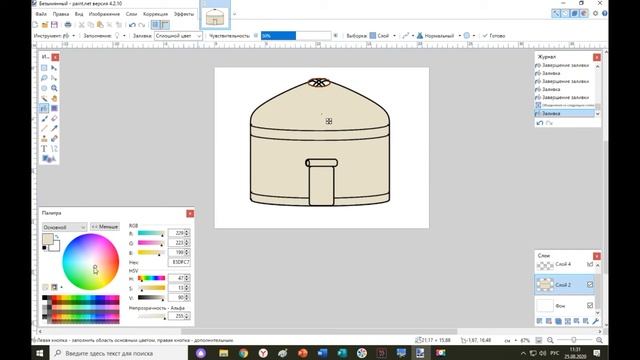
Task: Open the help question mark icon
Action: 604,13
